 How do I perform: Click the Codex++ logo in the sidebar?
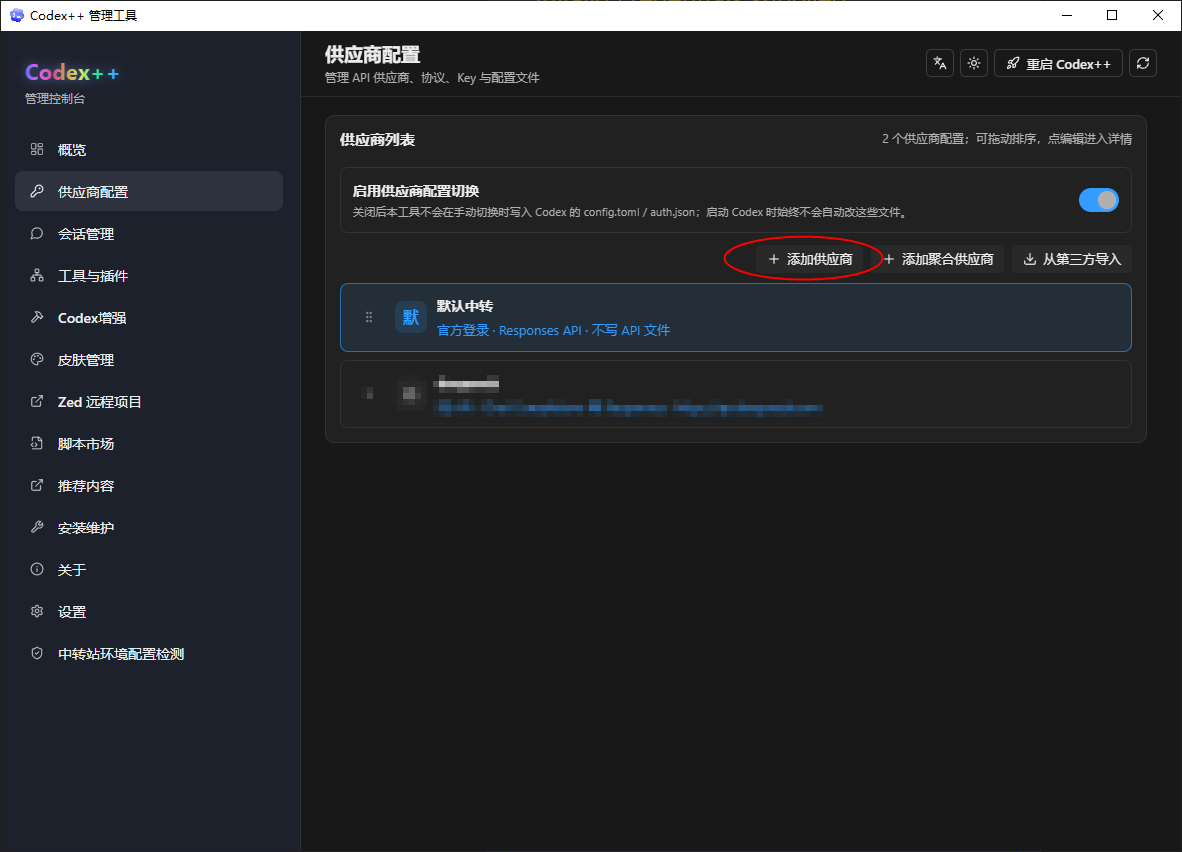pyautogui.click(x=72, y=72)
